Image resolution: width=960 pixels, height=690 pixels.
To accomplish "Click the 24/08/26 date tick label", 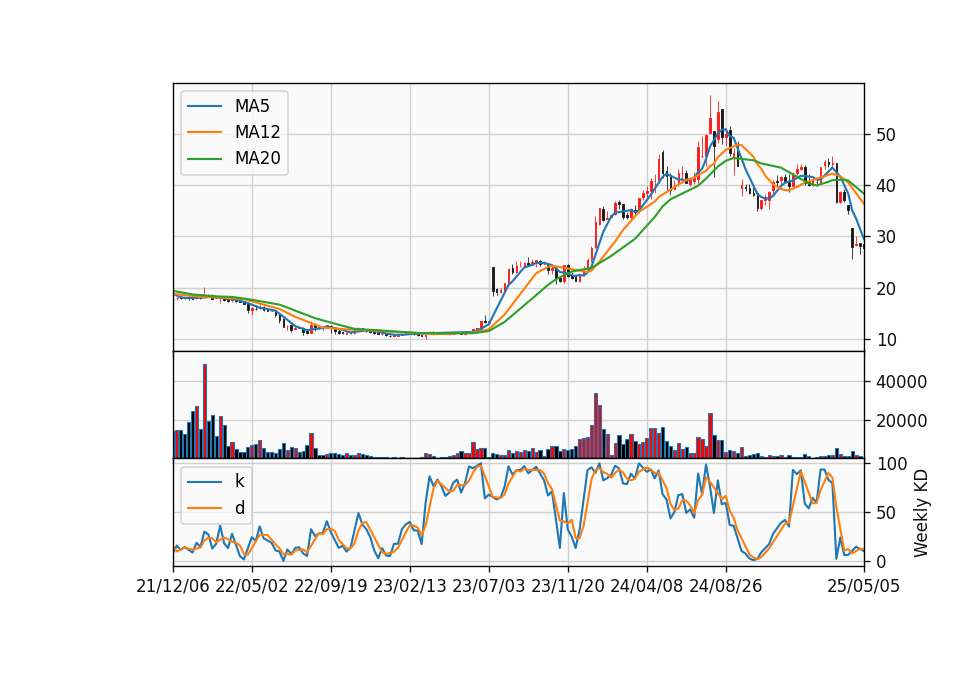I will pos(726,586).
